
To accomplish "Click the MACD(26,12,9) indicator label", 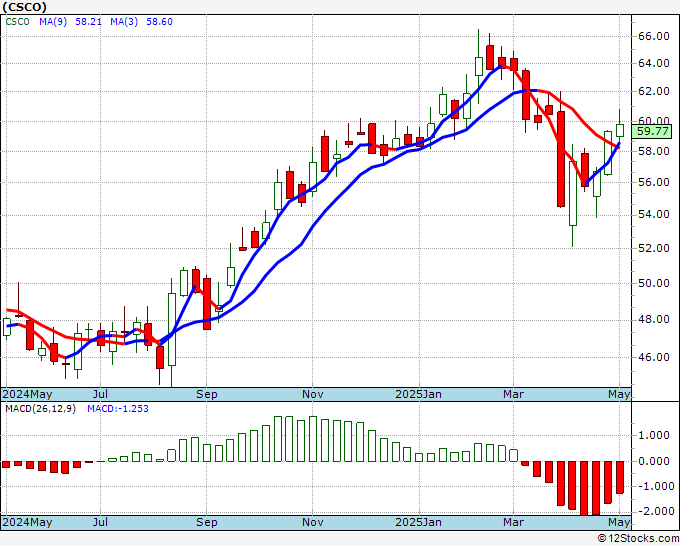I will coord(40,409).
